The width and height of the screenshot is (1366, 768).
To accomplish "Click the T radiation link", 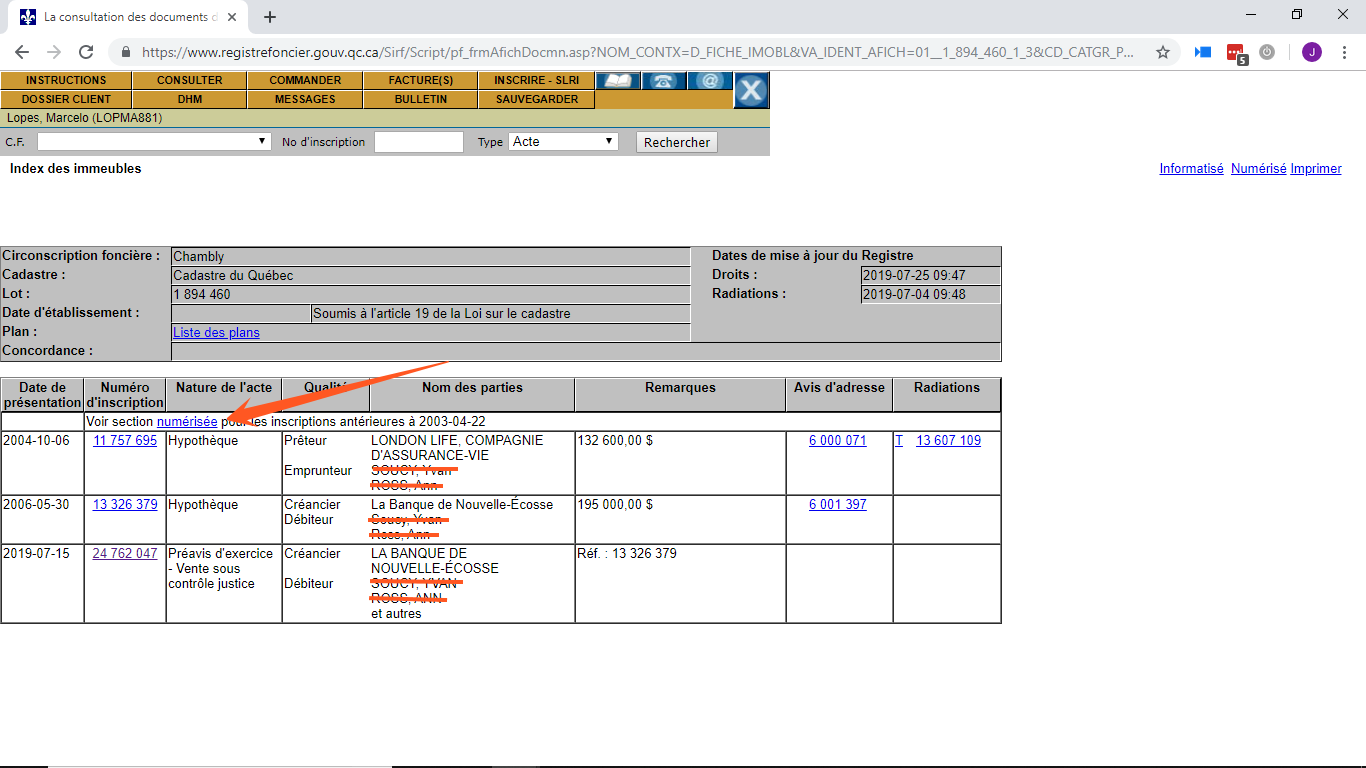I will point(899,441).
